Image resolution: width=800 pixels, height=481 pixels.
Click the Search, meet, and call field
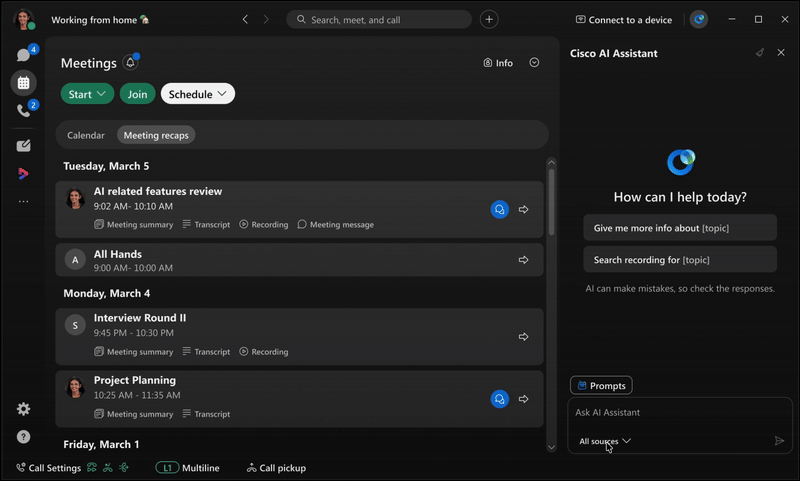379,19
